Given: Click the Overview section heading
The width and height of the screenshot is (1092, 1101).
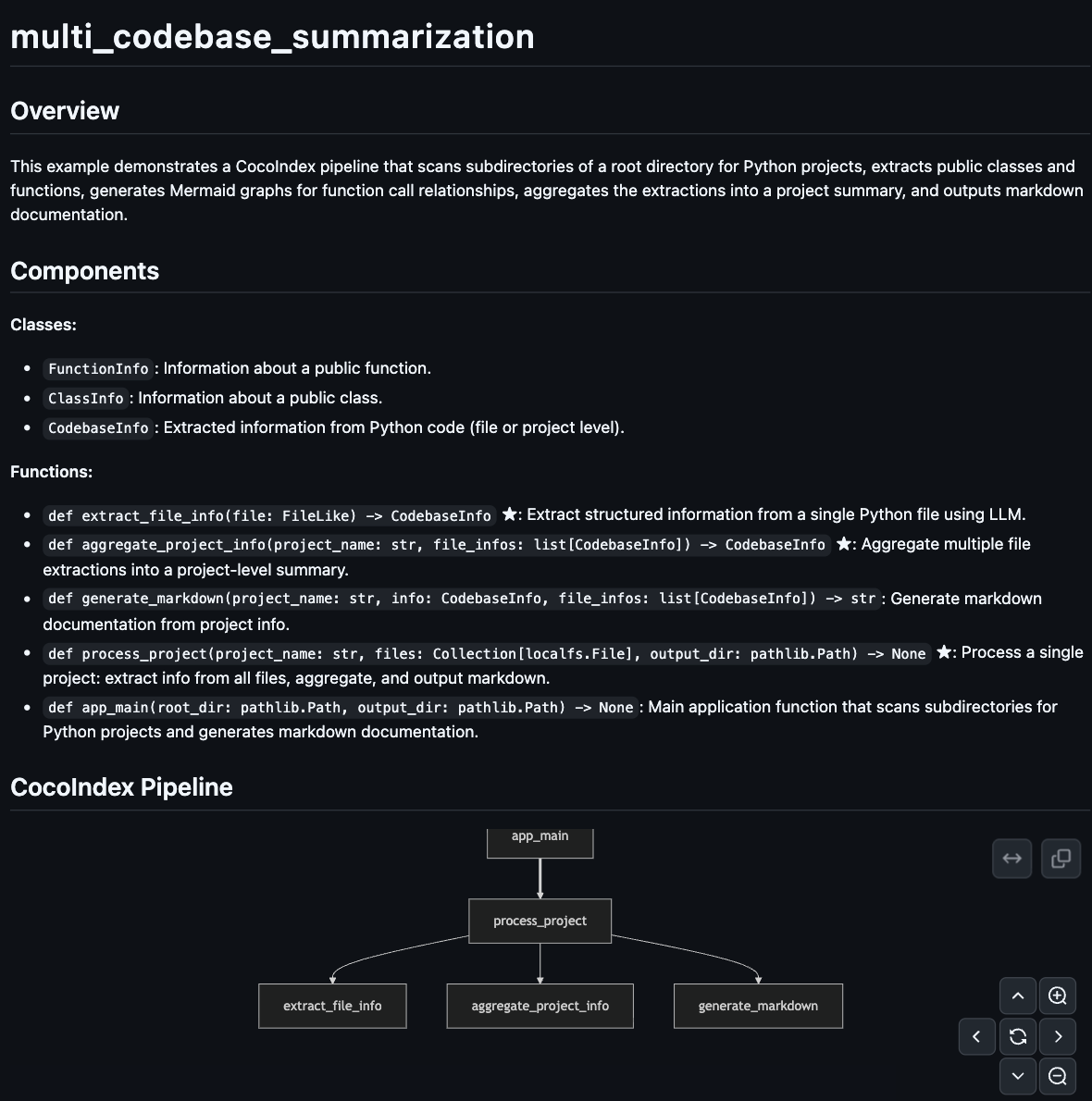Looking at the screenshot, I should [65, 110].
